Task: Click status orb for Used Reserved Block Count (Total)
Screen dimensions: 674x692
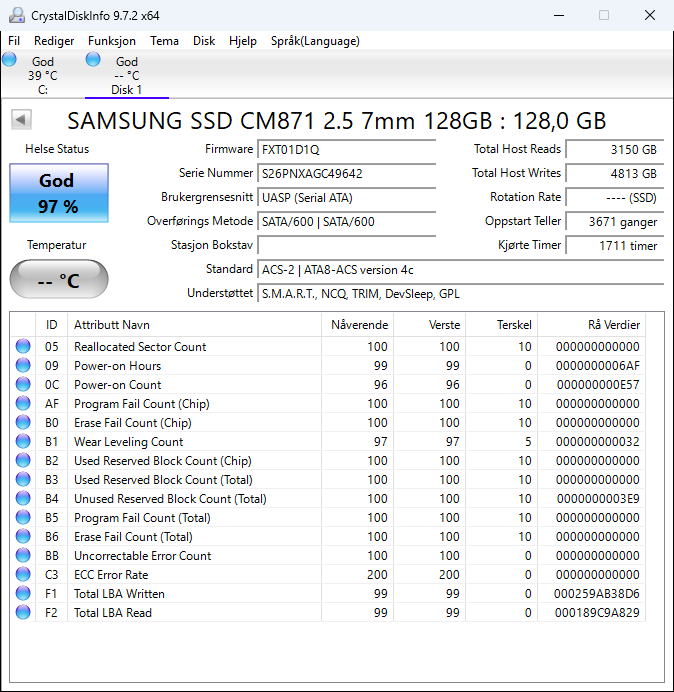Action: [x=23, y=479]
